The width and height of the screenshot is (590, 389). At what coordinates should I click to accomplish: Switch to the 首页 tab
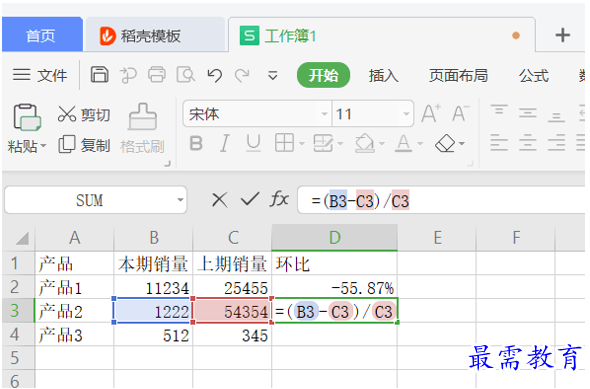42,35
